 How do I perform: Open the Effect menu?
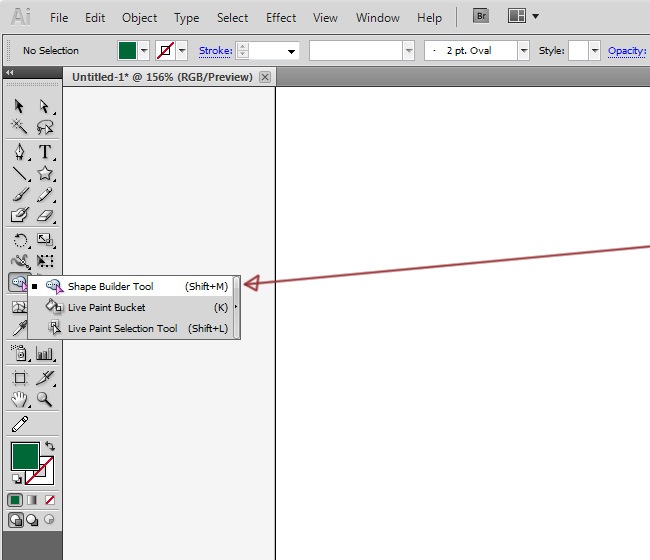click(281, 18)
